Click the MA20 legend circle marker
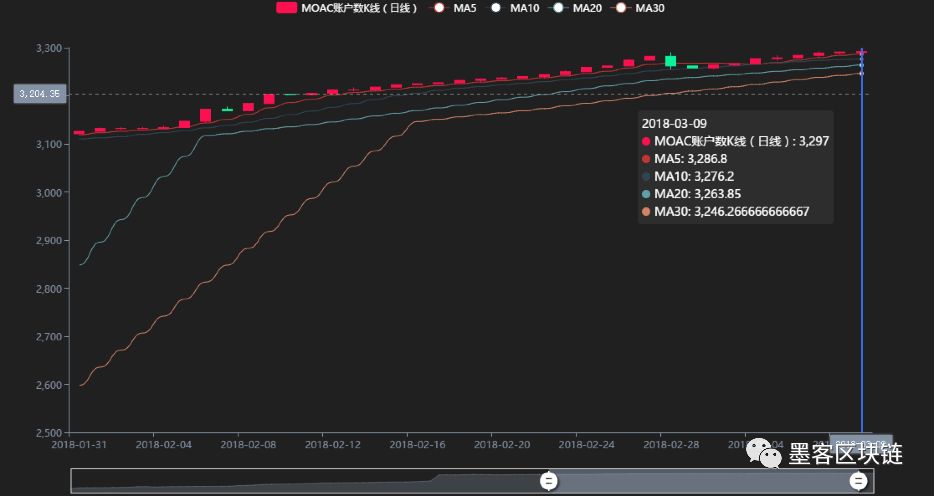Image resolution: width=934 pixels, height=496 pixels. coord(559,8)
